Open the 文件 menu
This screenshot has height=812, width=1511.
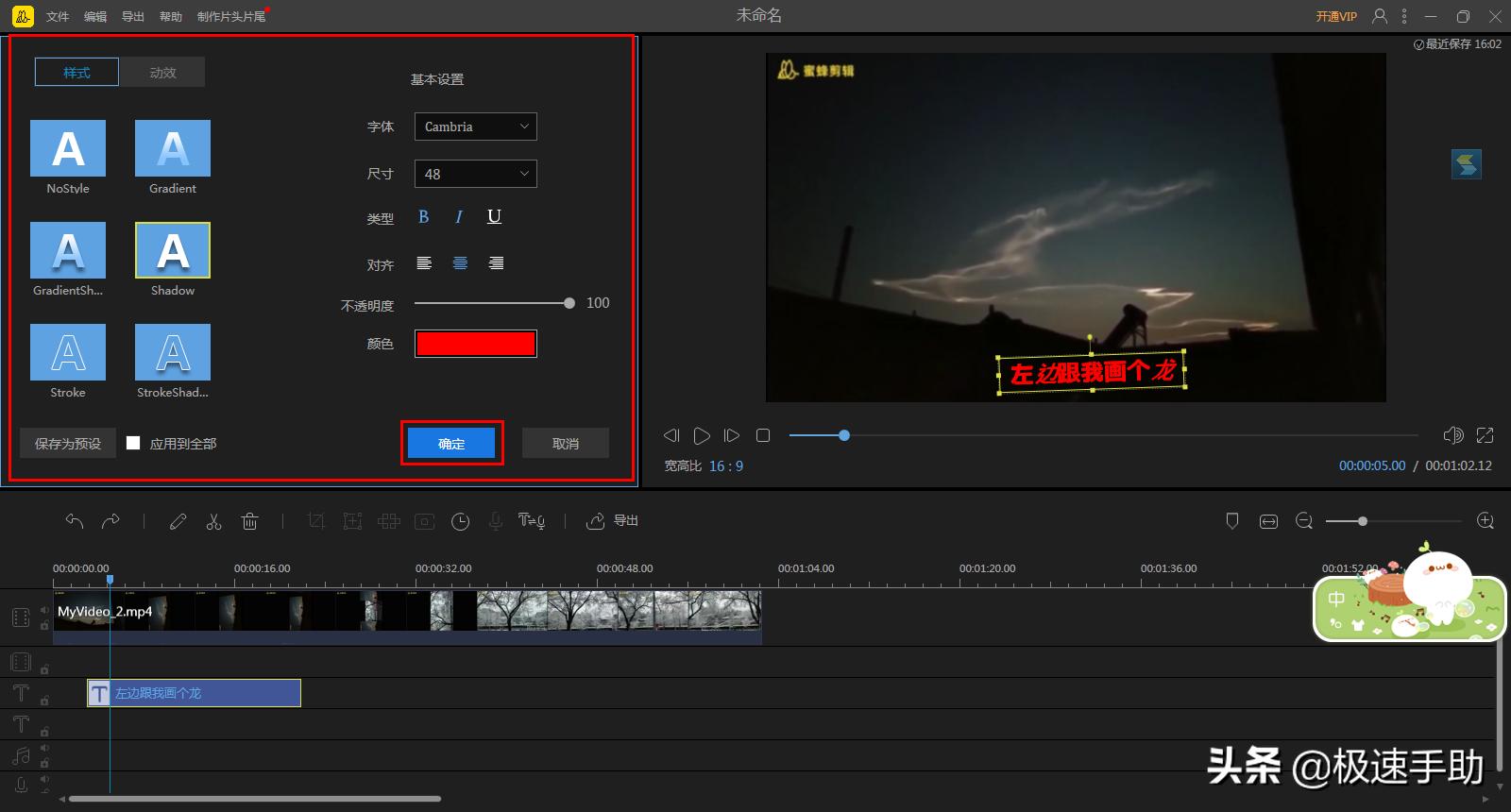point(58,17)
